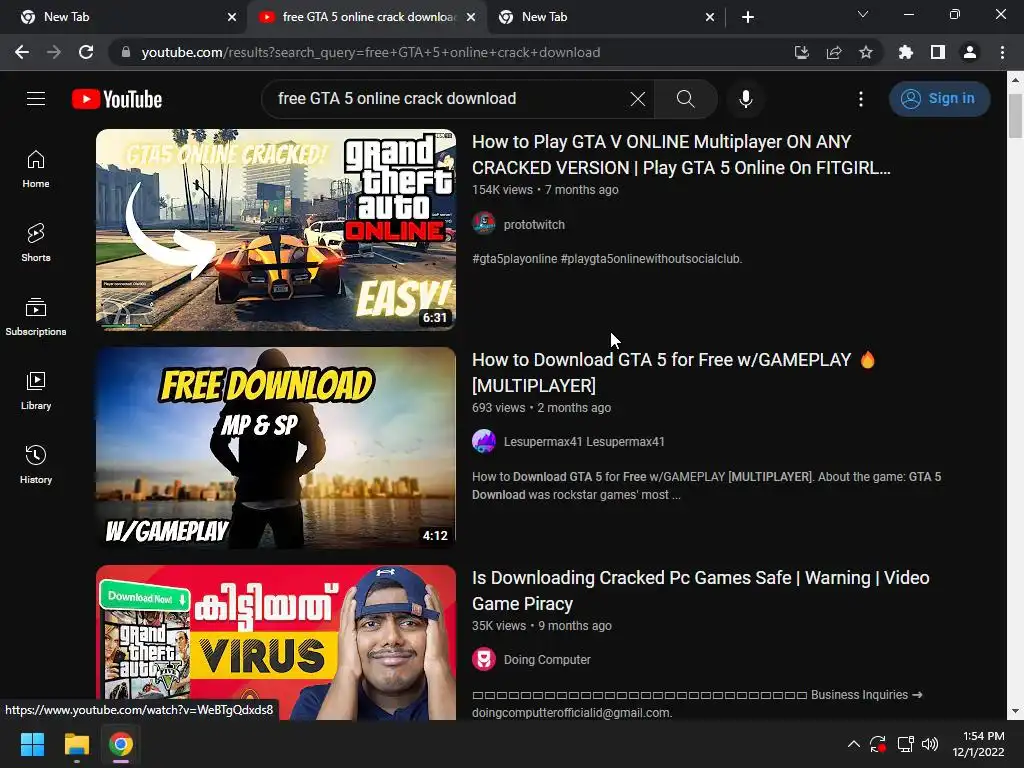Play the GTA5 Online Cracked thumbnail
This screenshot has height=768, width=1024.
click(276, 230)
